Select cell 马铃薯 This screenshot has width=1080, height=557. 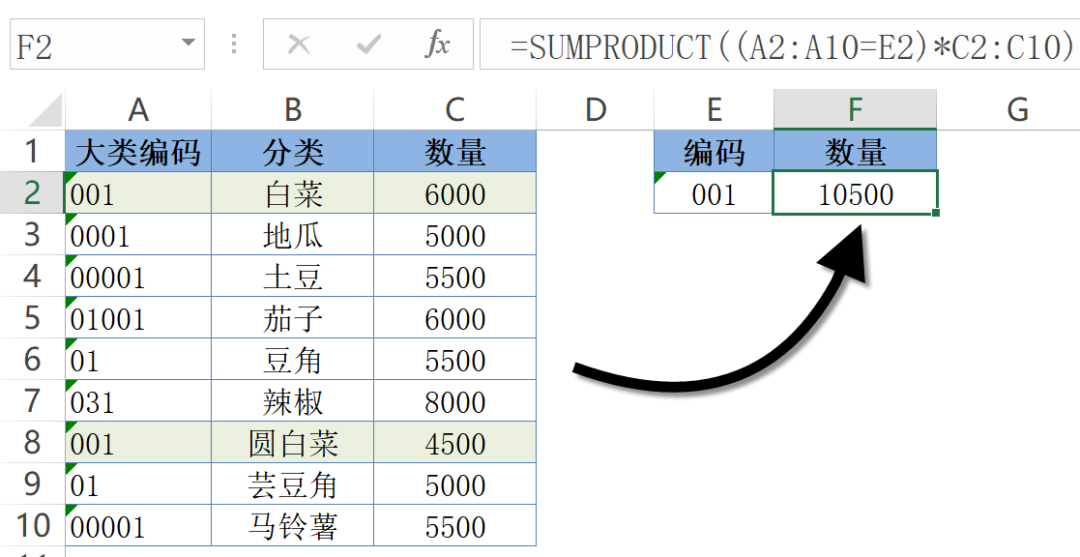click(293, 525)
